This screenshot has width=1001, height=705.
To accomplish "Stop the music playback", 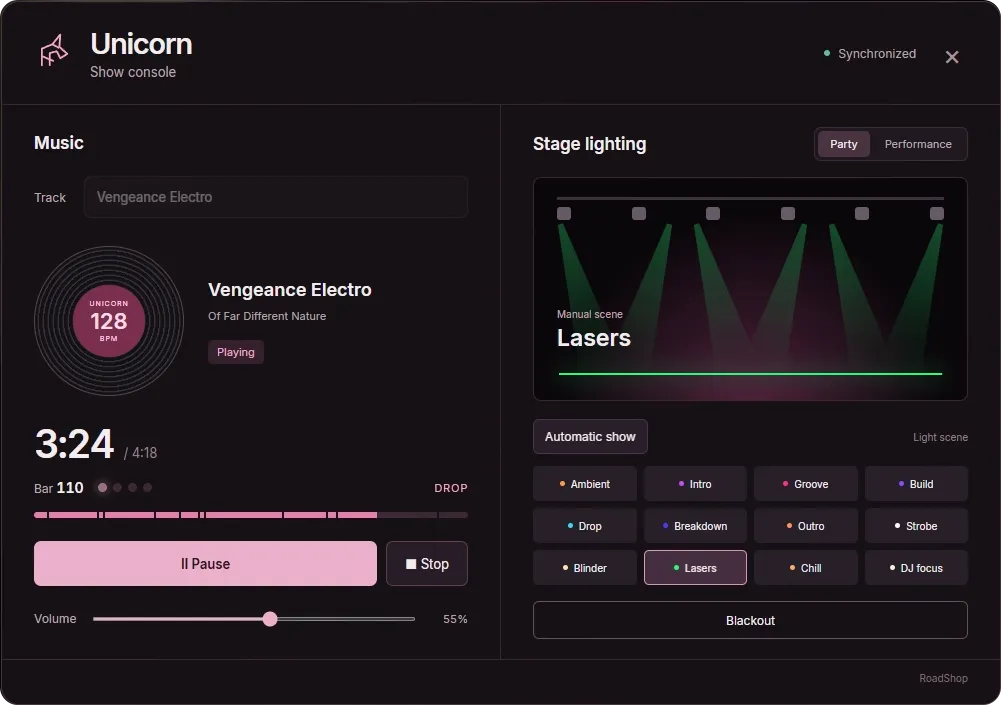I will click(426, 563).
